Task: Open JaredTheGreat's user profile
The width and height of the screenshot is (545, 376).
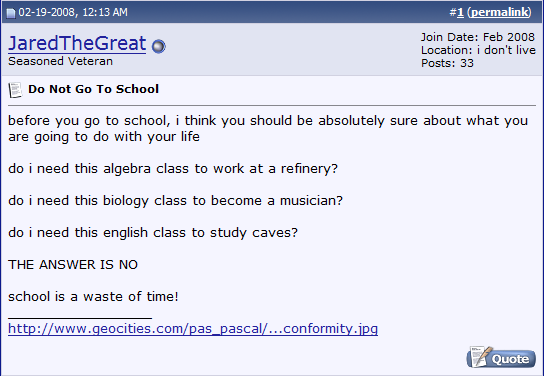Action: click(x=77, y=43)
